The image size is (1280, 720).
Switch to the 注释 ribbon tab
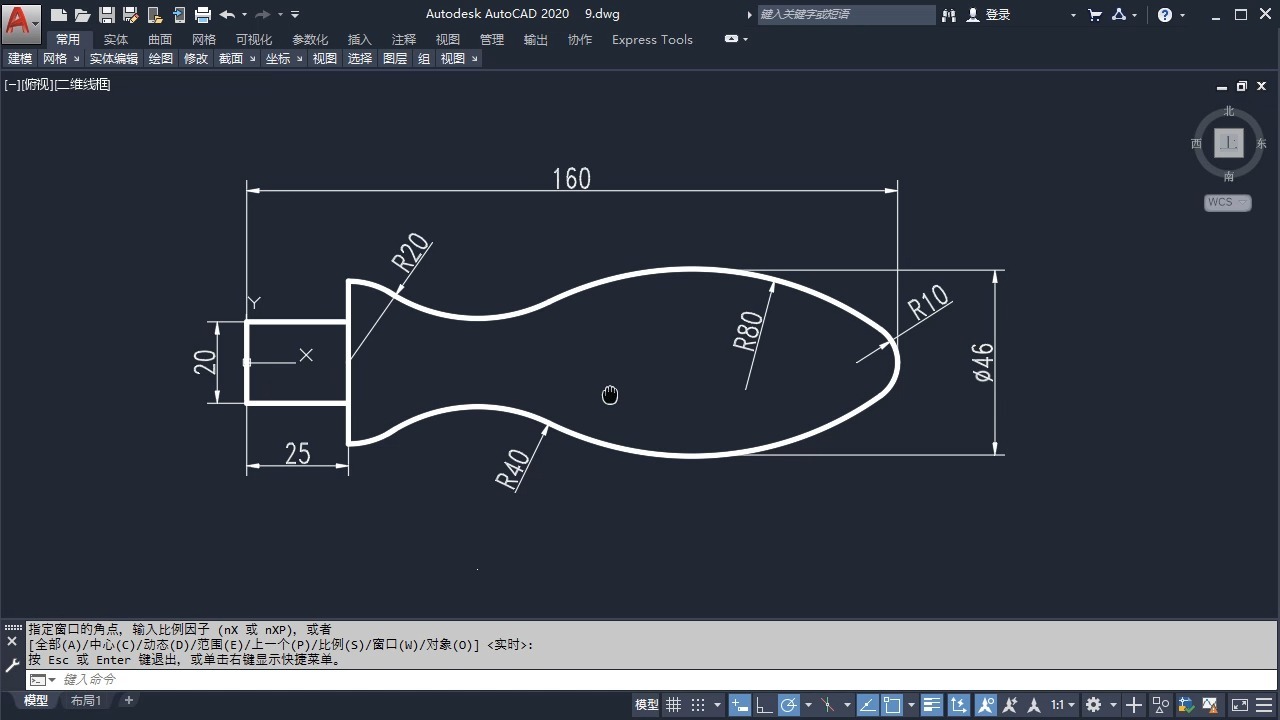tap(404, 40)
